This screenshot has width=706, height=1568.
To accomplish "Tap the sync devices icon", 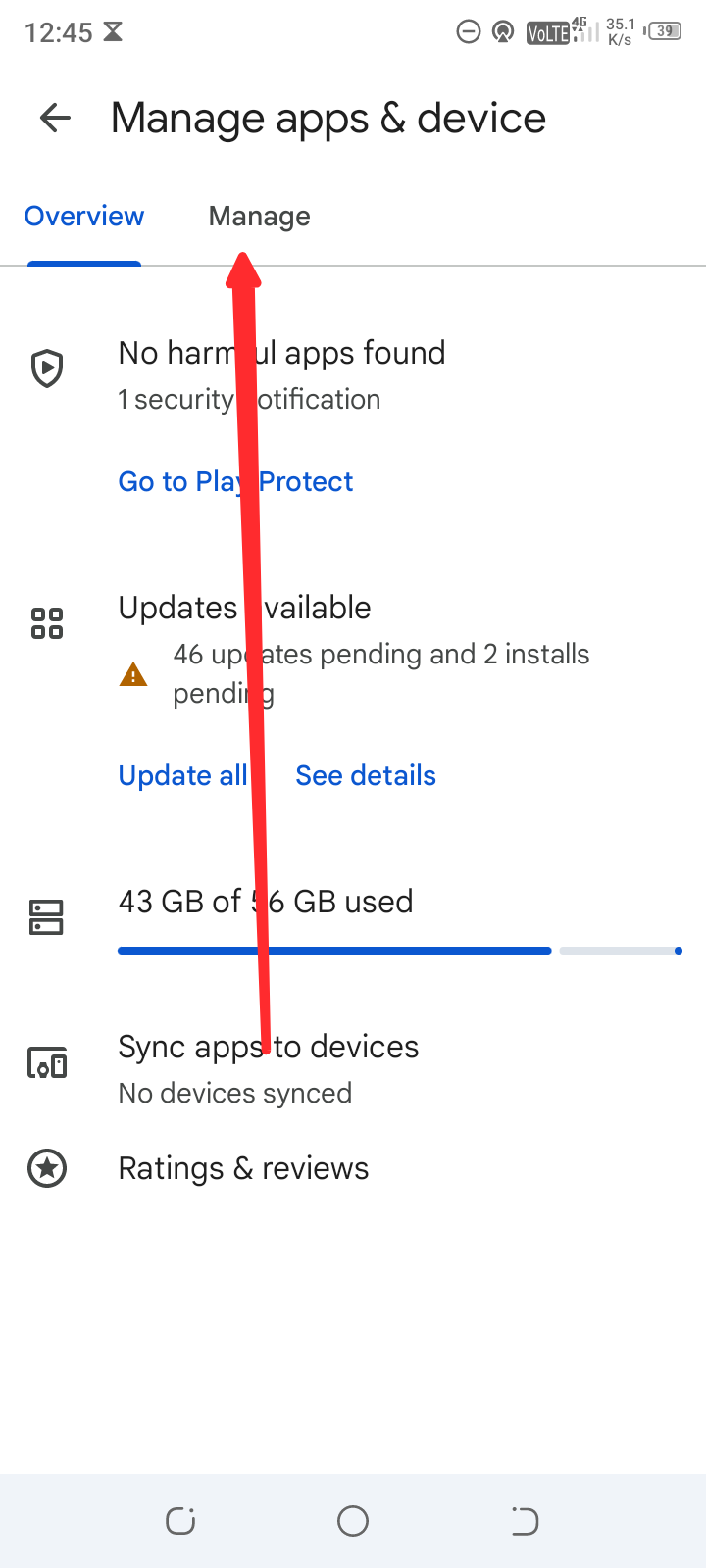I will pyautogui.click(x=47, y=1063).
